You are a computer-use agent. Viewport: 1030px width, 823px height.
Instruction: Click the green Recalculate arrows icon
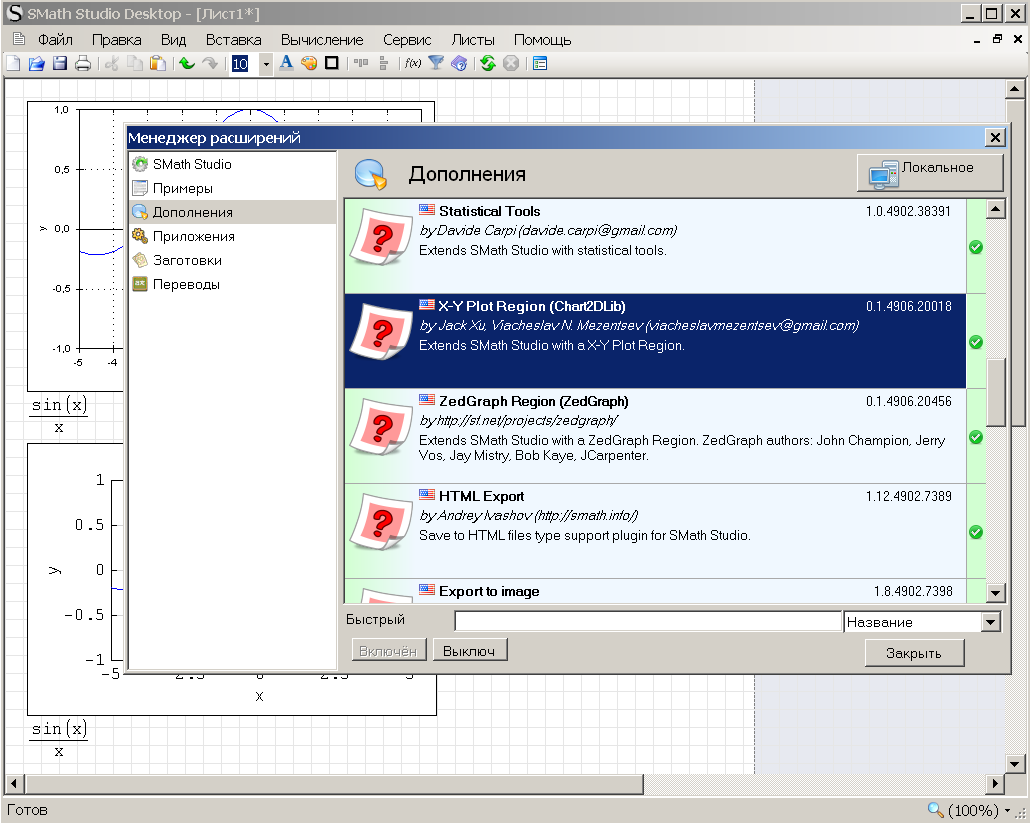[487, 64]
